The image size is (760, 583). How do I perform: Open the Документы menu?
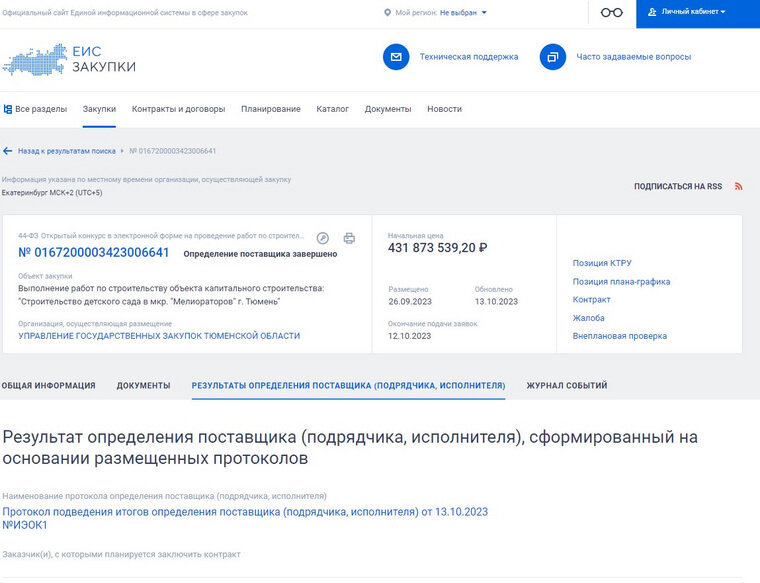(388, 109)
